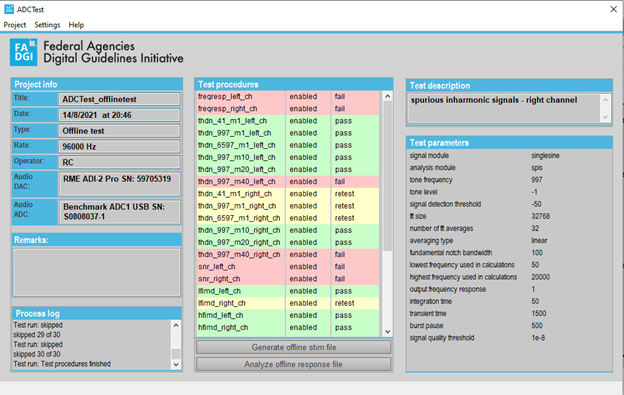Screen dimensions: 624x395
Task: Select the thdn_6597_m1_right_ch test row
Action: [x=289, y=218]
